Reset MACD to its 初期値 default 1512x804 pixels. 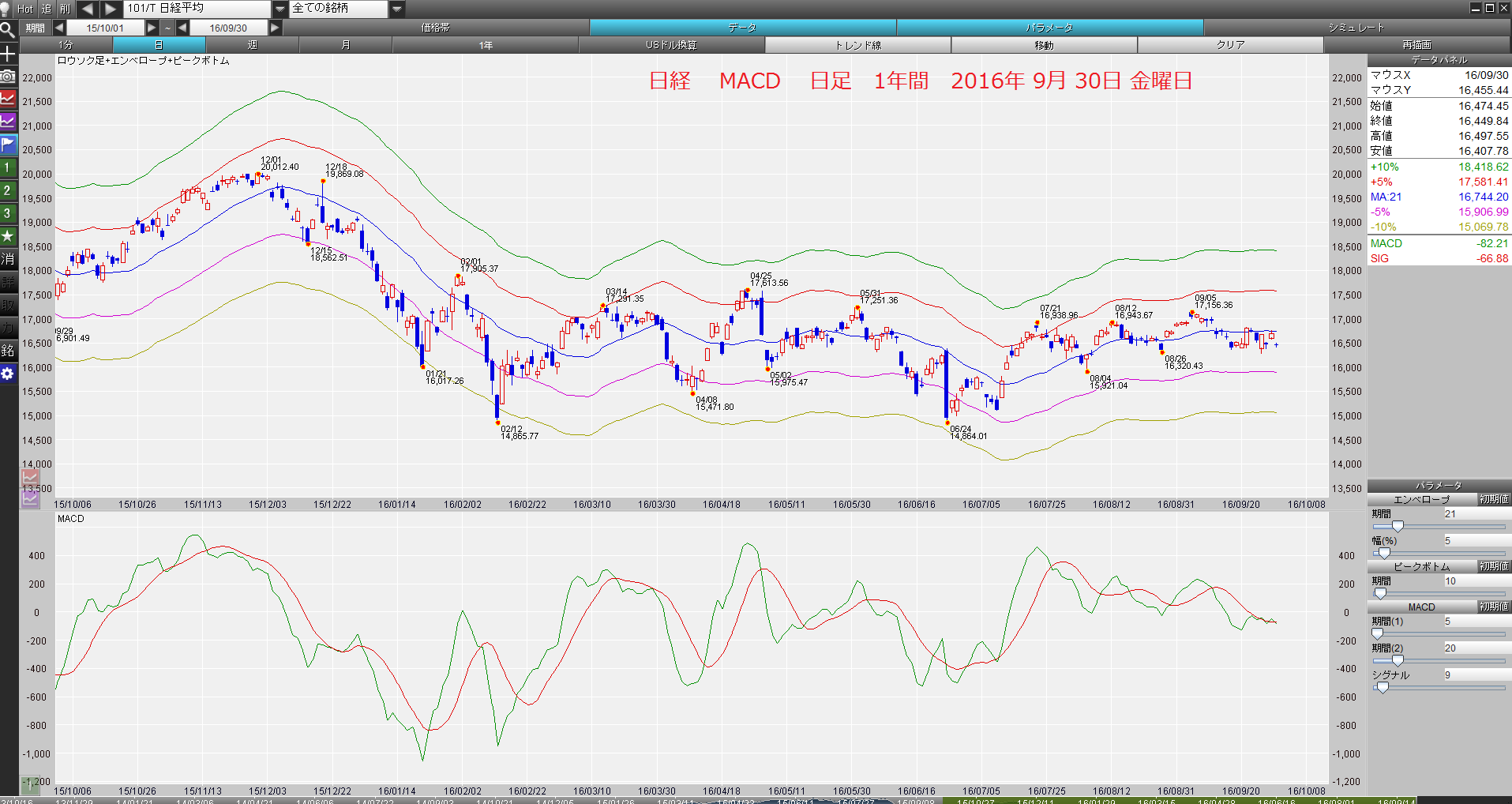coord(1494,607)
